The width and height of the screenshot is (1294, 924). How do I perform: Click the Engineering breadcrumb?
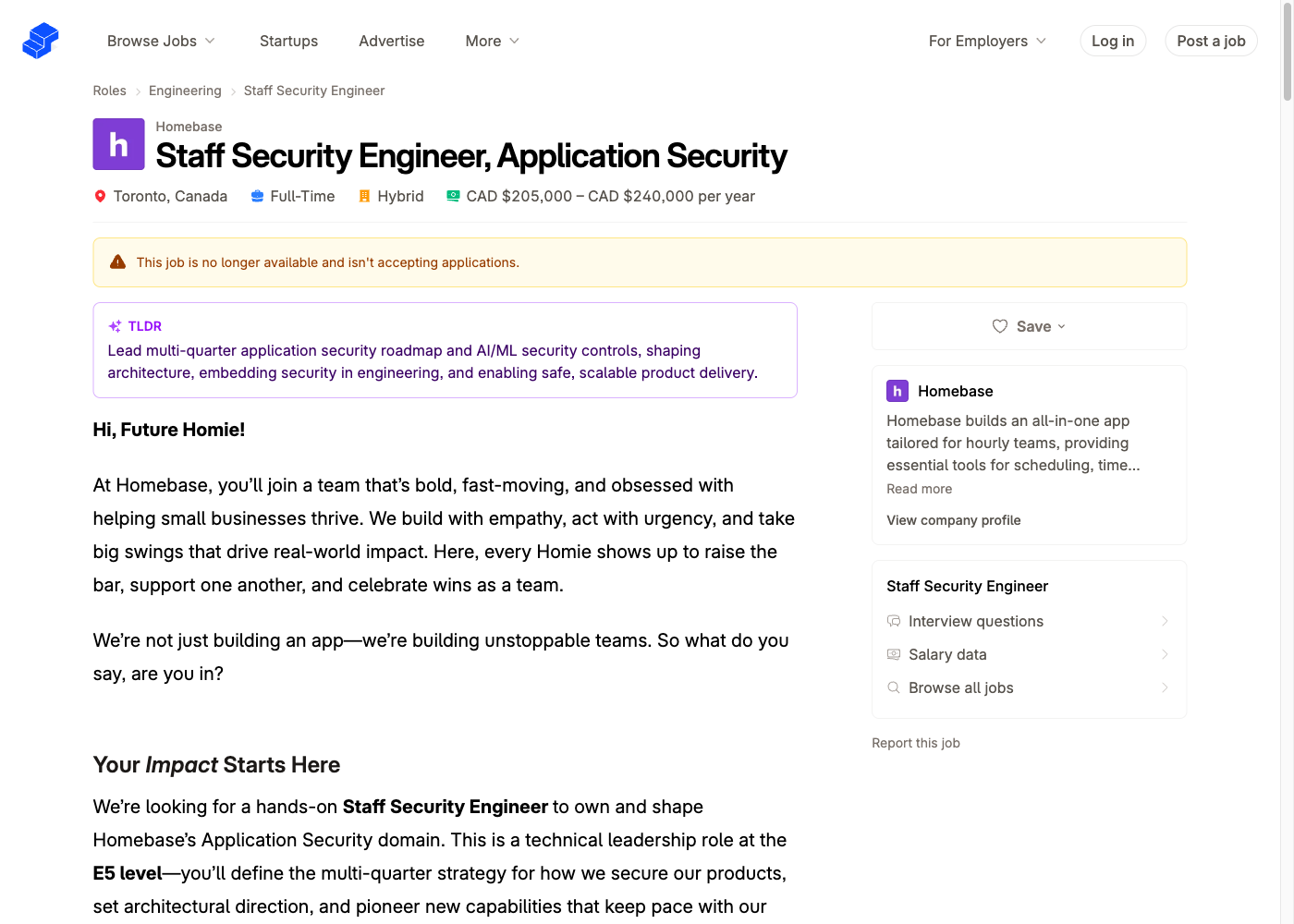click(185, 91)
